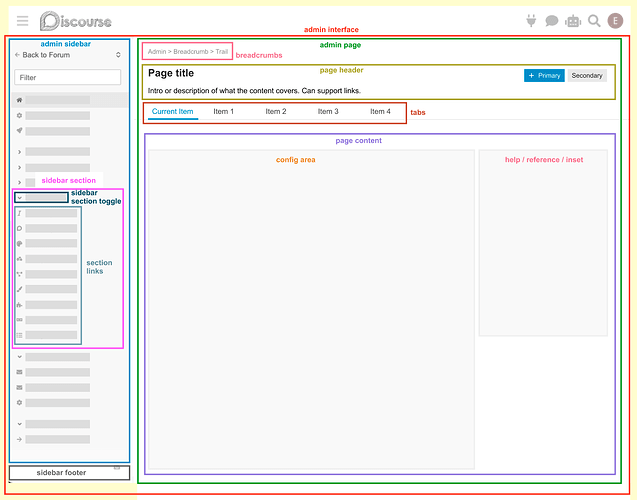The width and height of the screenshot is (637, 500).
Task: Click the plus icon on the Primary button
Action: click(531, 76)
